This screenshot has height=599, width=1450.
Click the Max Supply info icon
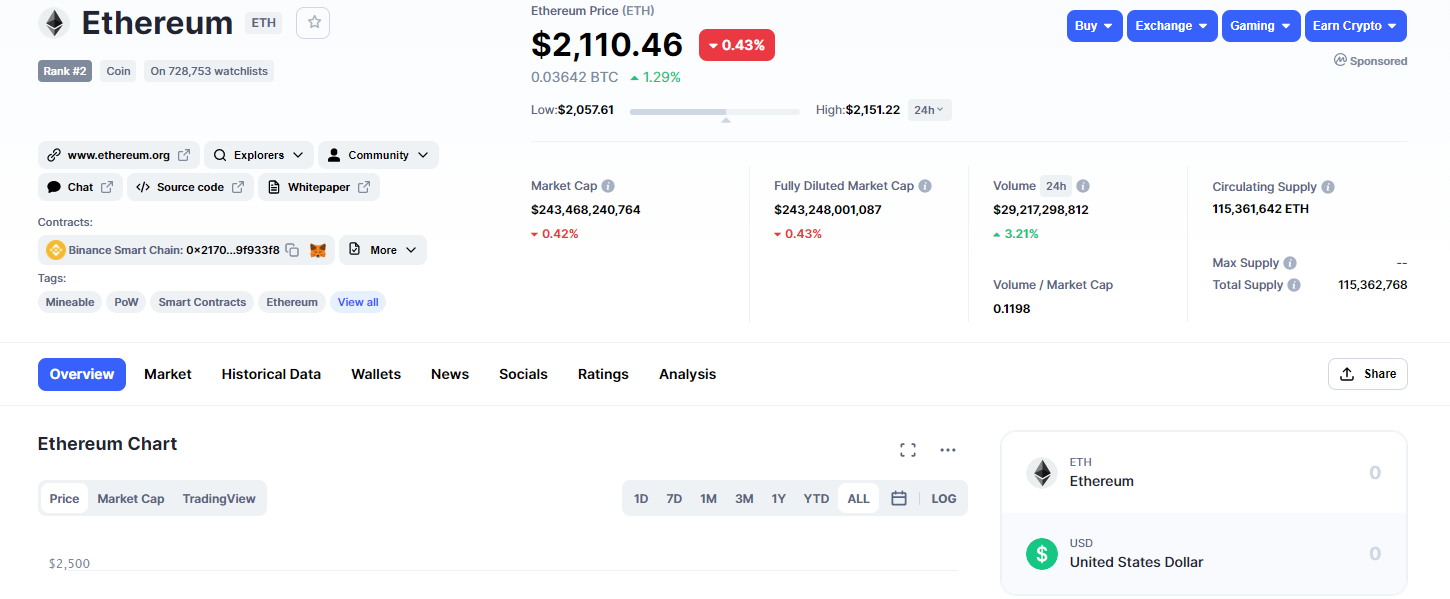[1290, 263]
